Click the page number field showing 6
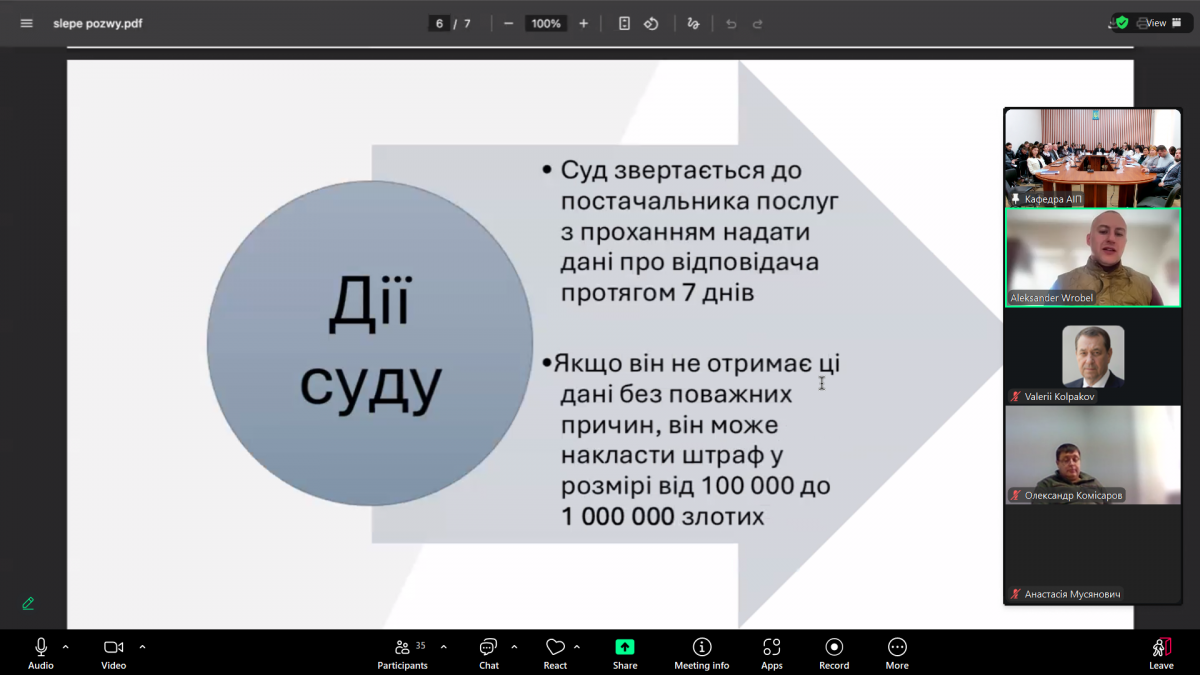 pos(439,23)
